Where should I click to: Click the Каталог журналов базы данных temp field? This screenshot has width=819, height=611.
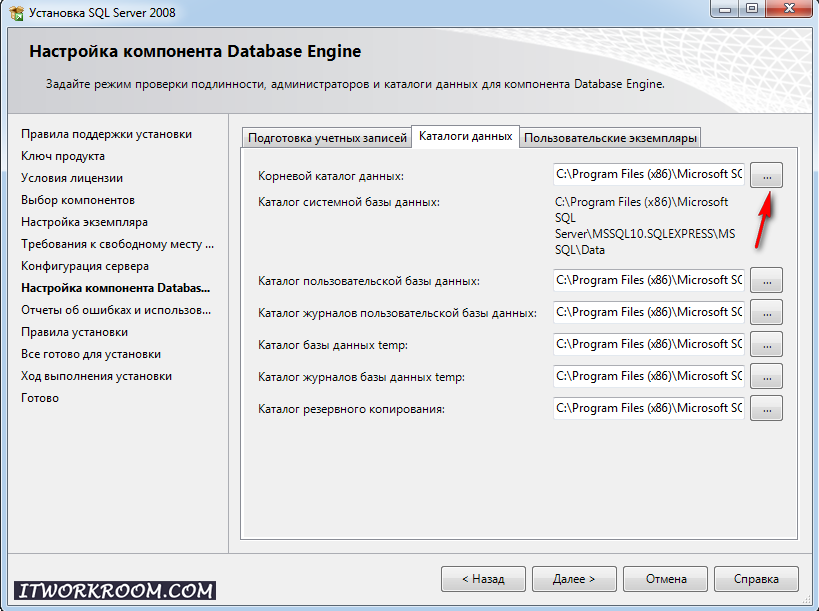pos(649,376)
